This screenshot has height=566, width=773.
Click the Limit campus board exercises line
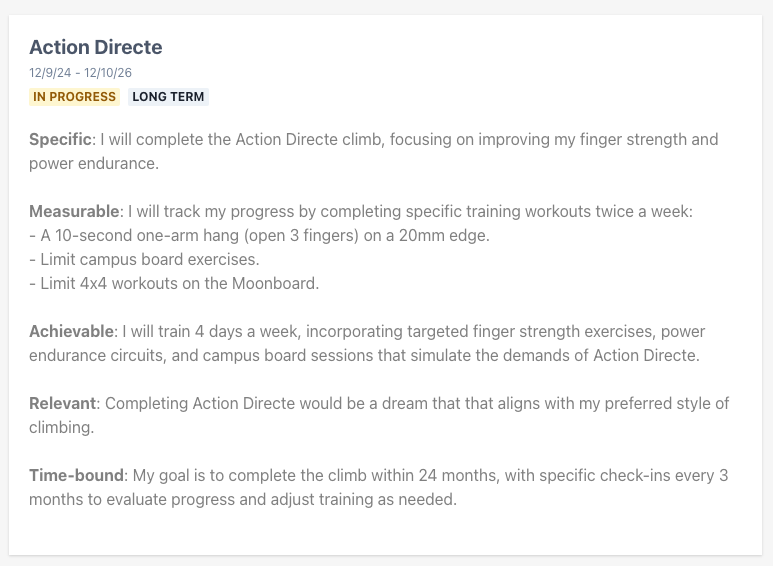[x=144, y=259]
